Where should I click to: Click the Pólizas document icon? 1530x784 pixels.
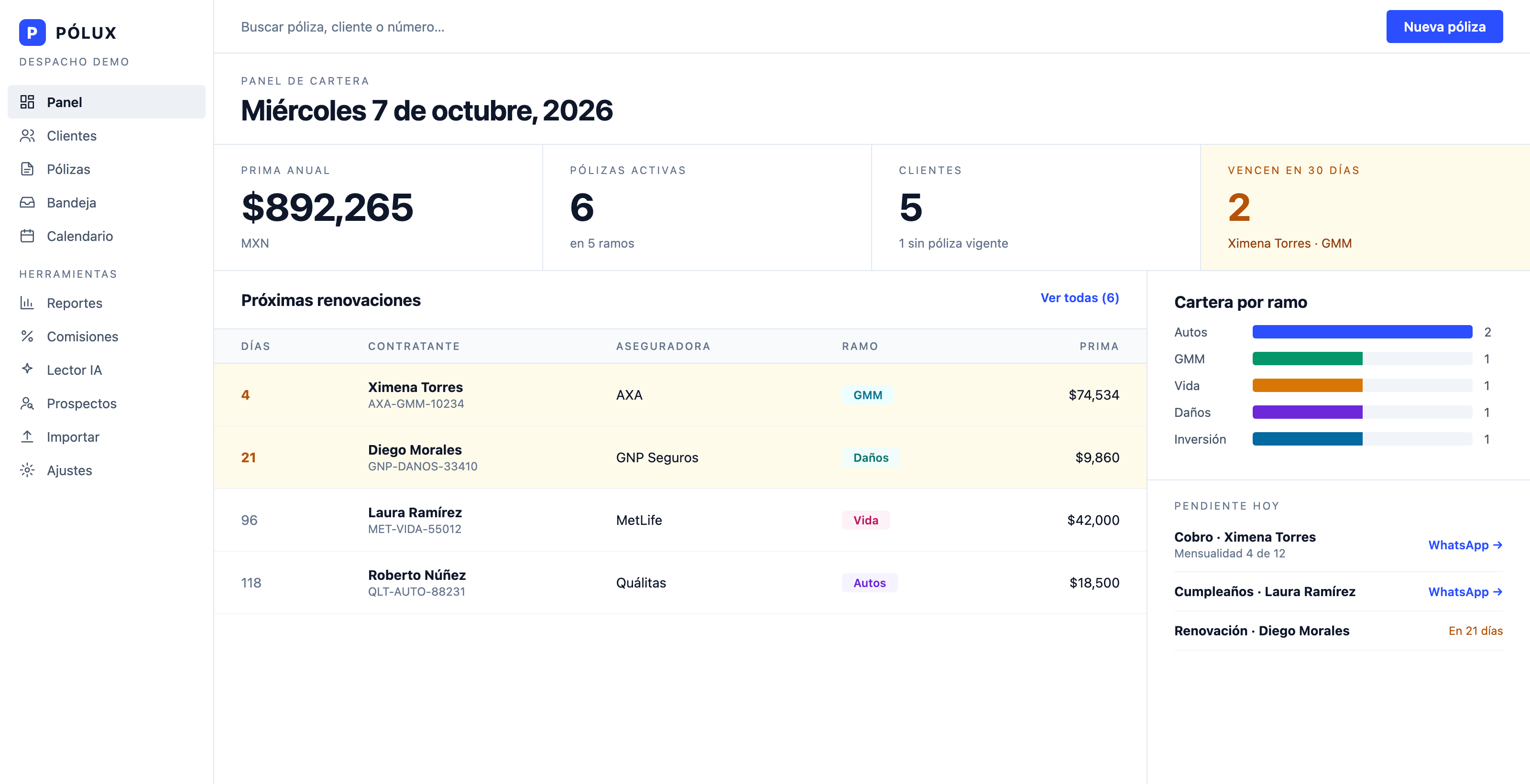27,169
